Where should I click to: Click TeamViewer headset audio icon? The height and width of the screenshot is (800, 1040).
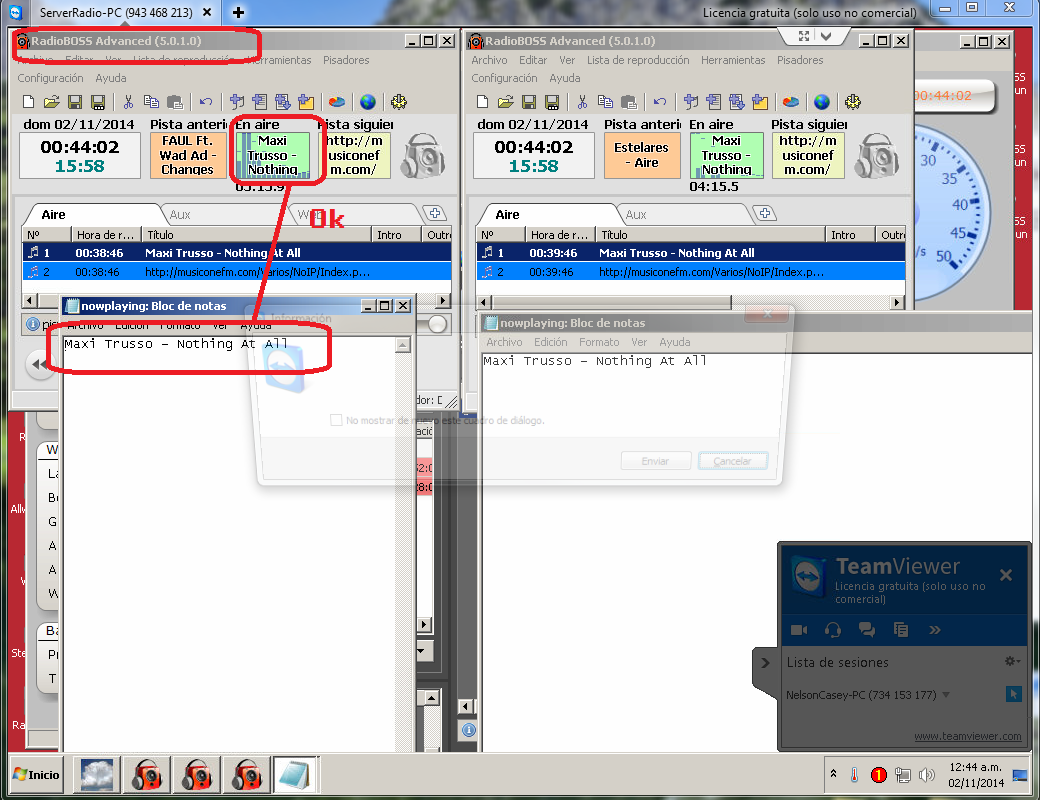point(833,630)
